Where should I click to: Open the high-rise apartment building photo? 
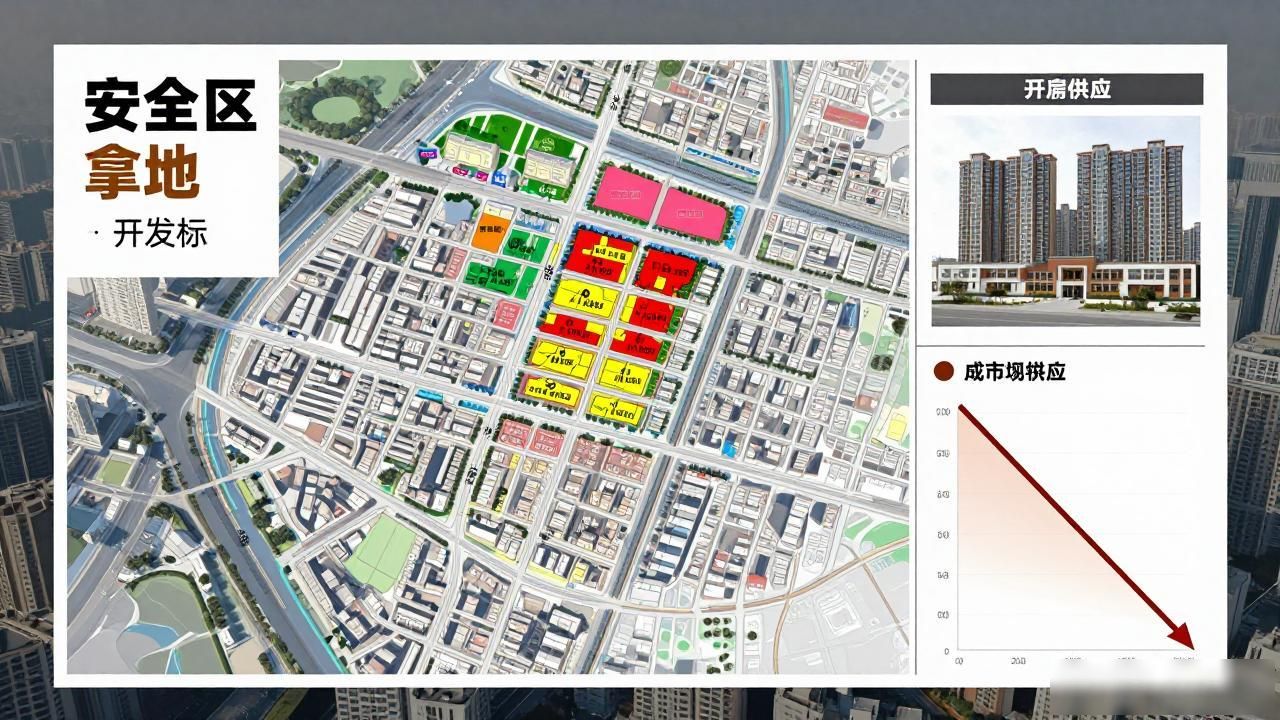1066,221
